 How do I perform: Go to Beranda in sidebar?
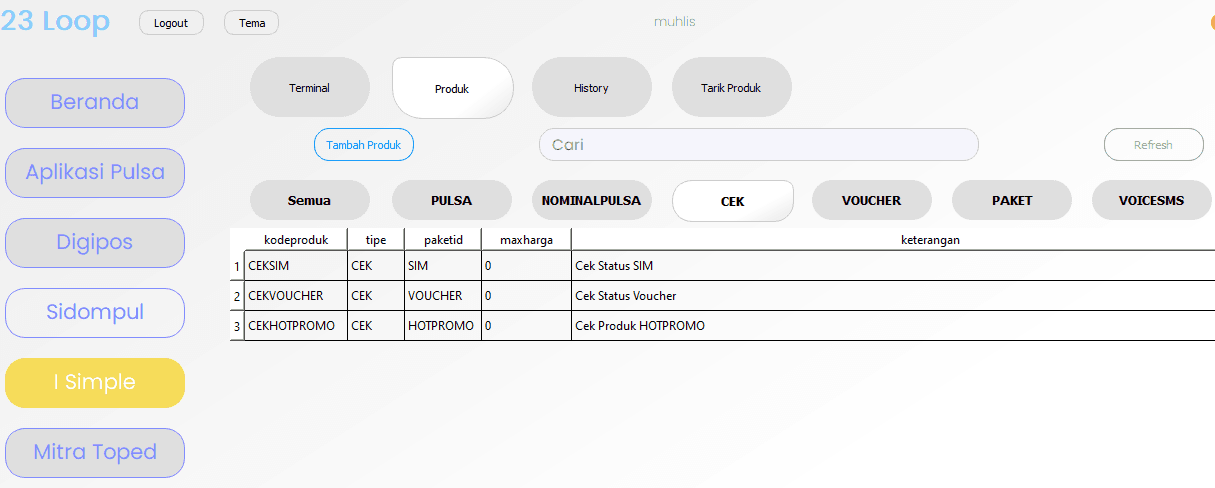coord(95,103)
